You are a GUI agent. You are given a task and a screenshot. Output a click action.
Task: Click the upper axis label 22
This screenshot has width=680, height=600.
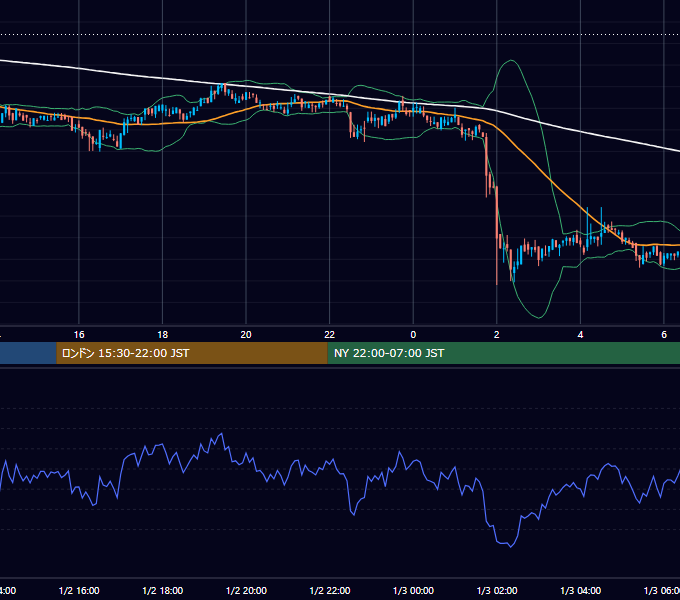pos(330,334)
